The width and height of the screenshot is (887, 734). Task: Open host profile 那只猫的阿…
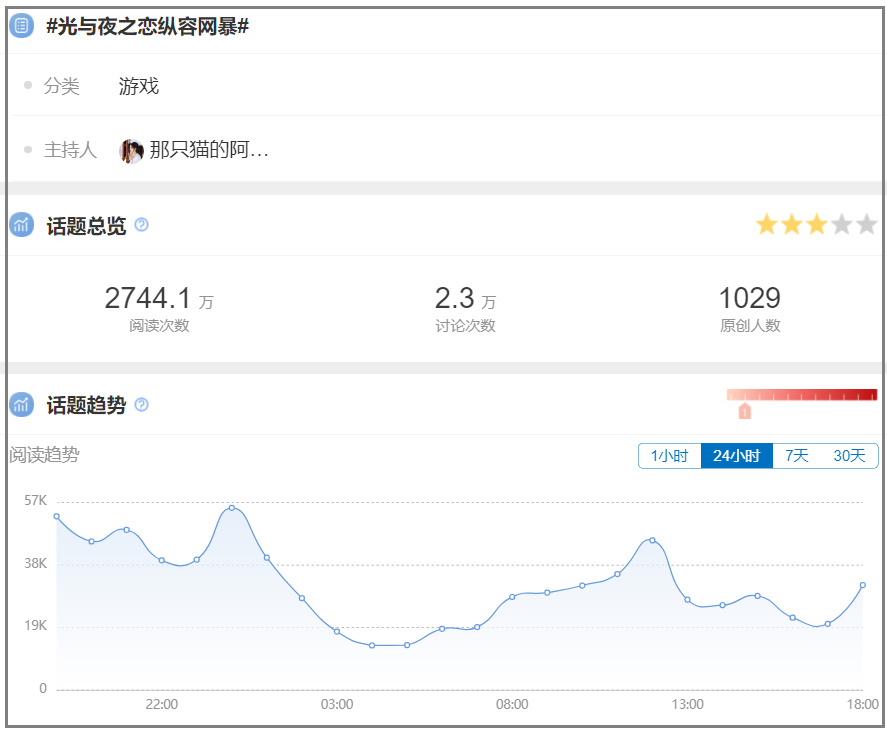click(209, 150)
